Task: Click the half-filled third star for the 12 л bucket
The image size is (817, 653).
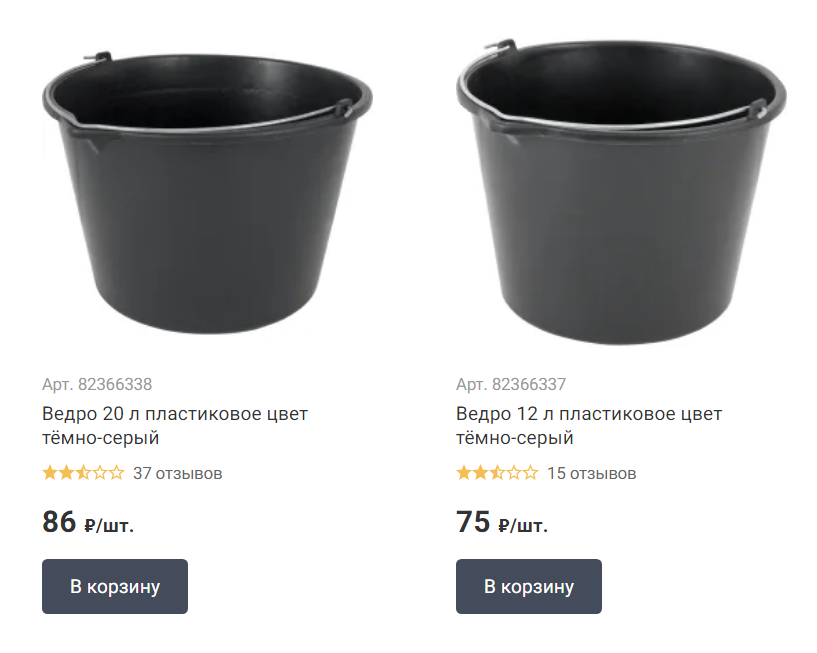Action: [497, 473]
